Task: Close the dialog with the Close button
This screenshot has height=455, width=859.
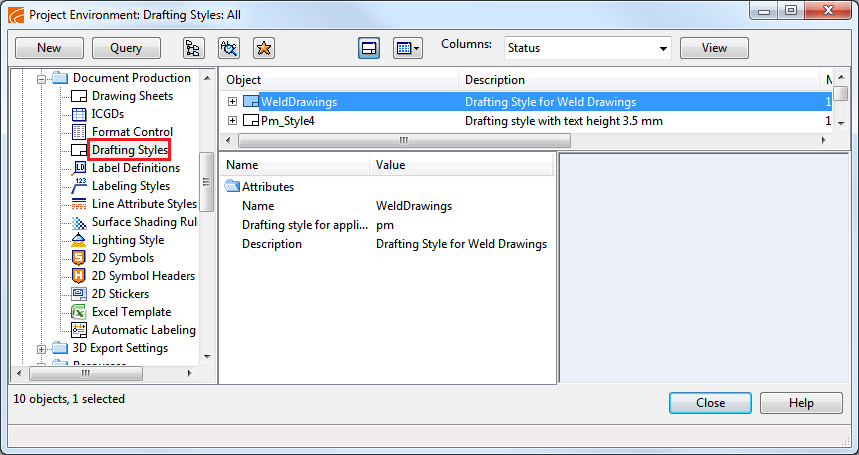Action: pyautogui.click(x=710, y=403)
